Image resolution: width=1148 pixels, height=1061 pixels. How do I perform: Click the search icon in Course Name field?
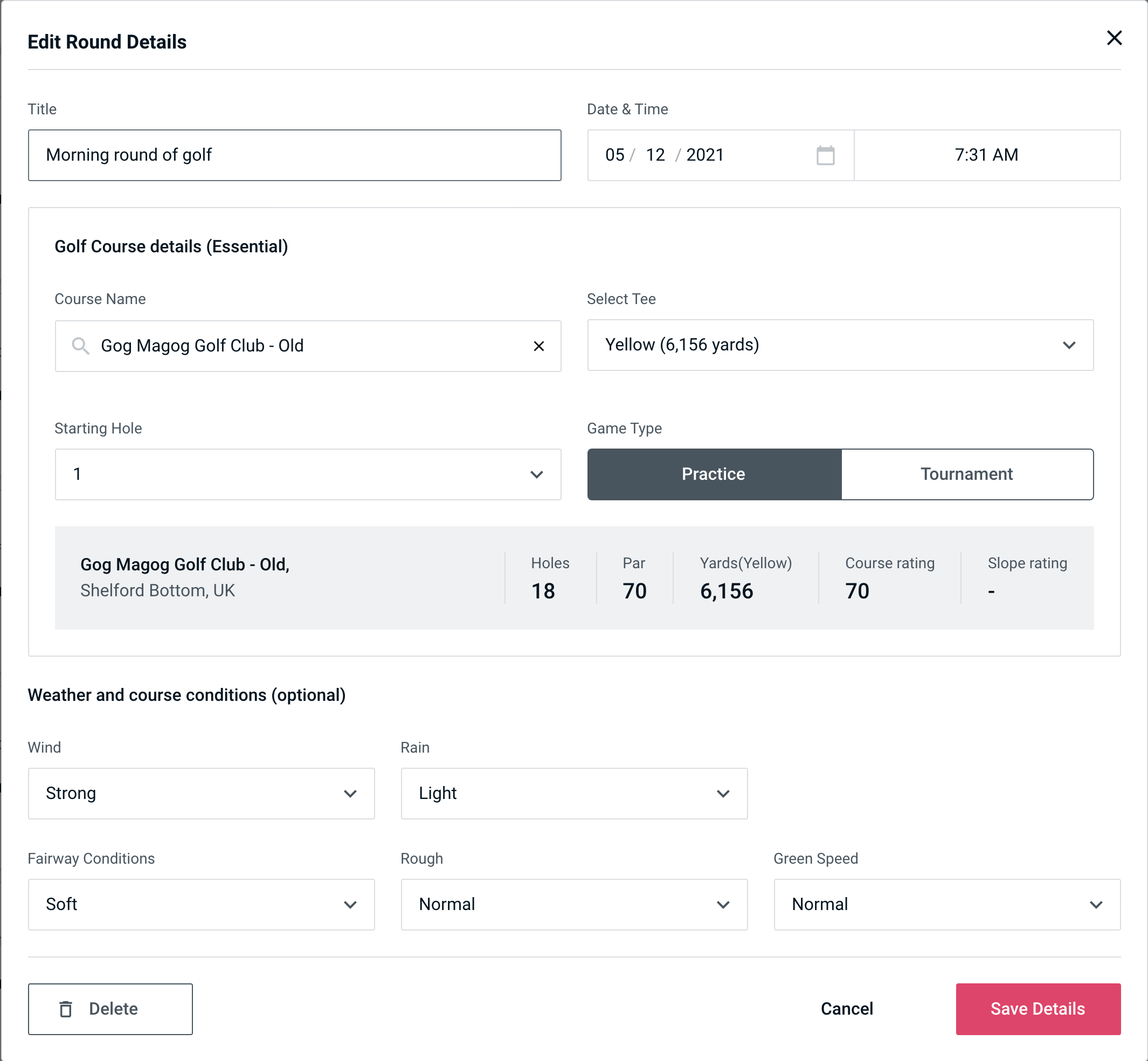(x=80, y=345)
